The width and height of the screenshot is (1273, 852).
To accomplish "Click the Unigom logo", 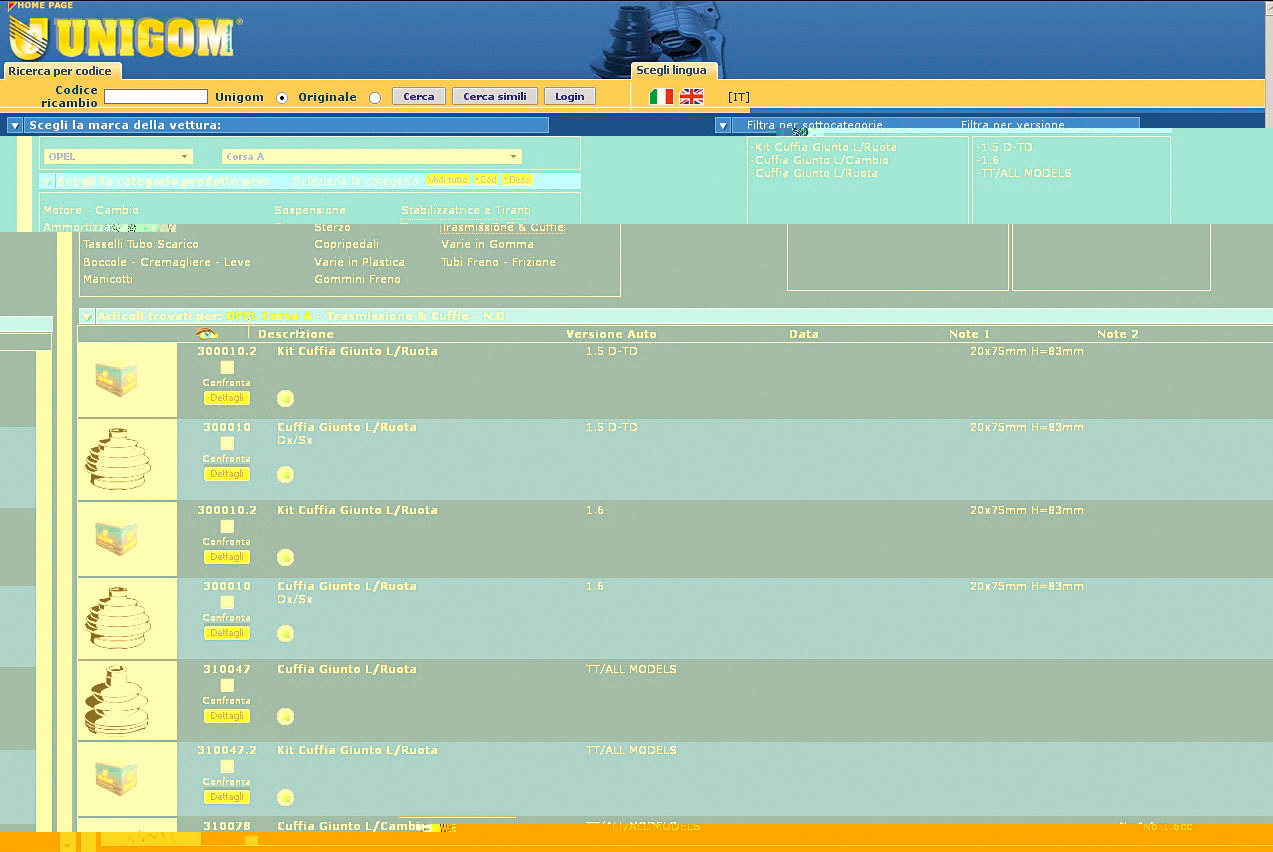I will (x=123, y=38).
